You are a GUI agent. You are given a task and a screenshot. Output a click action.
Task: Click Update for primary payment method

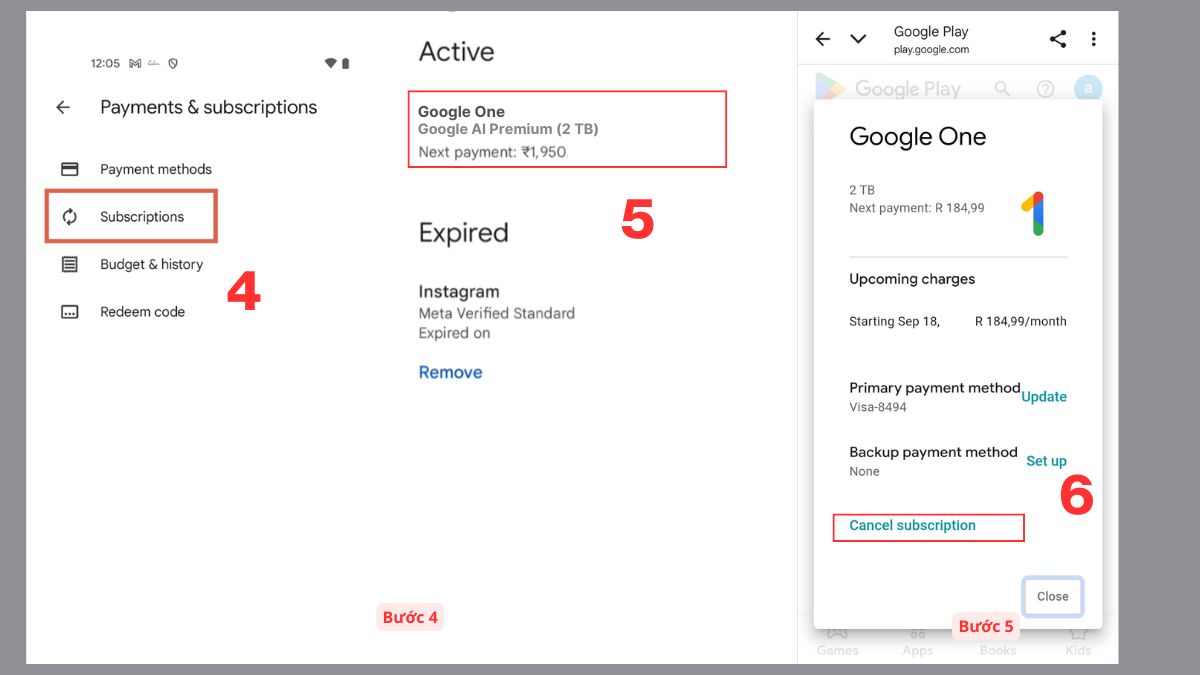(x=1044, y=397)
